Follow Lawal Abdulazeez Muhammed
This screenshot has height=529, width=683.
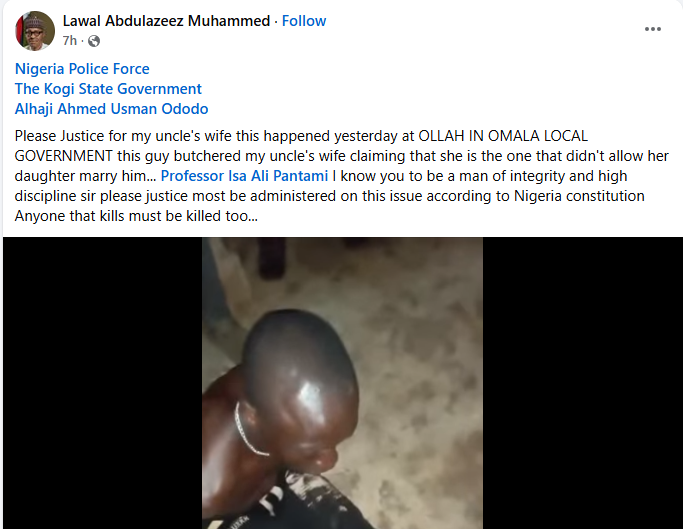(x=304, y=21)
